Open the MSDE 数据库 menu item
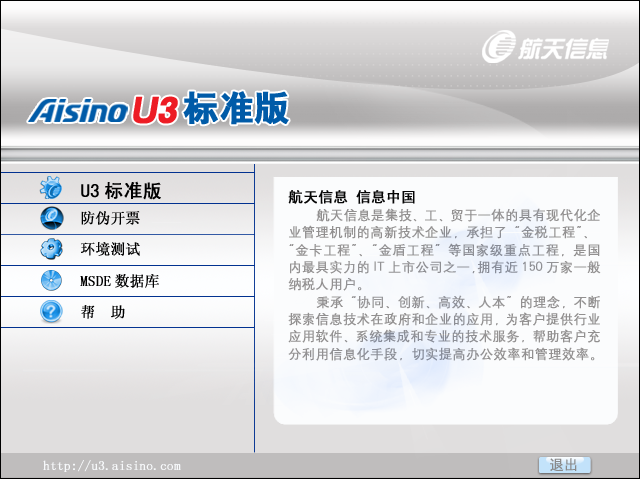 (x=119, y=281)
